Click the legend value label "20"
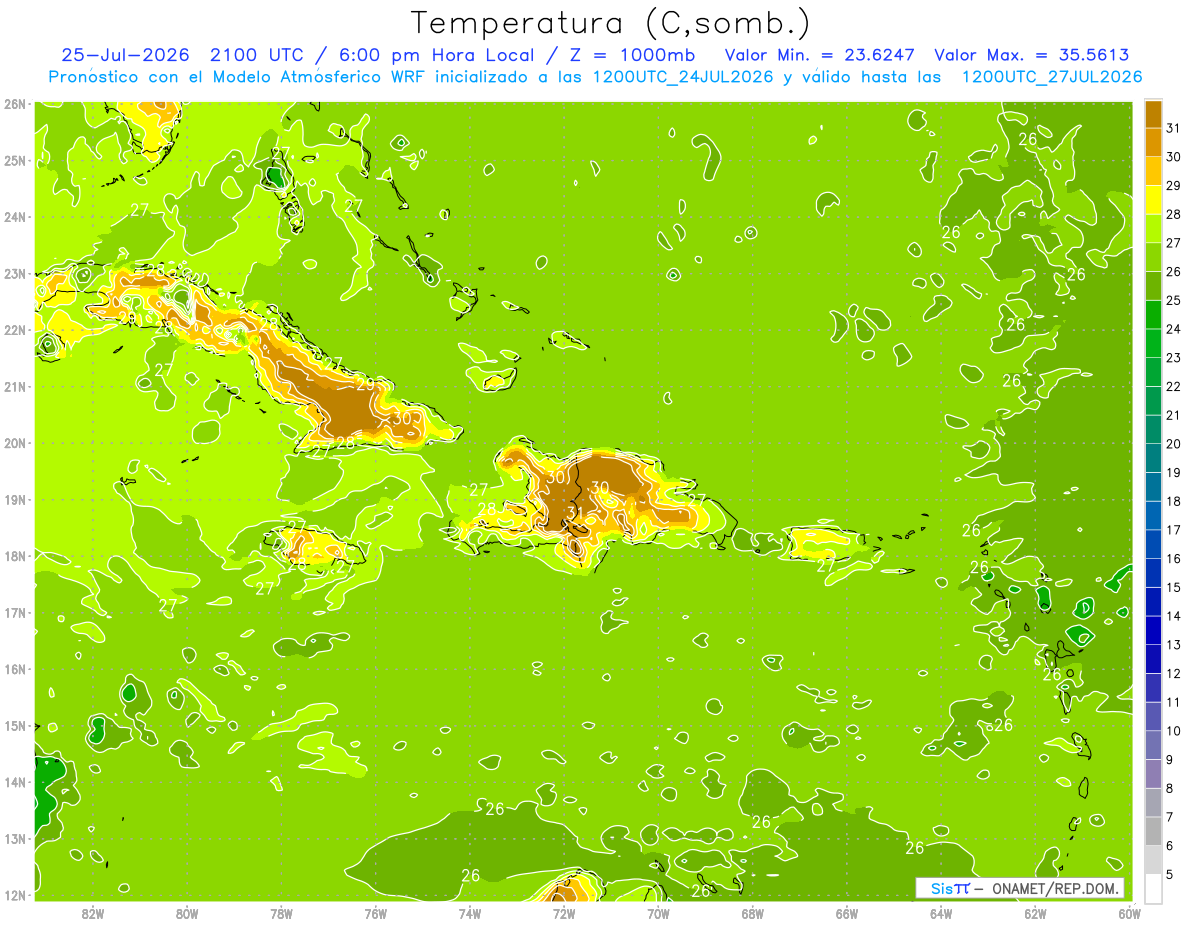 (x=1173, y=444)
